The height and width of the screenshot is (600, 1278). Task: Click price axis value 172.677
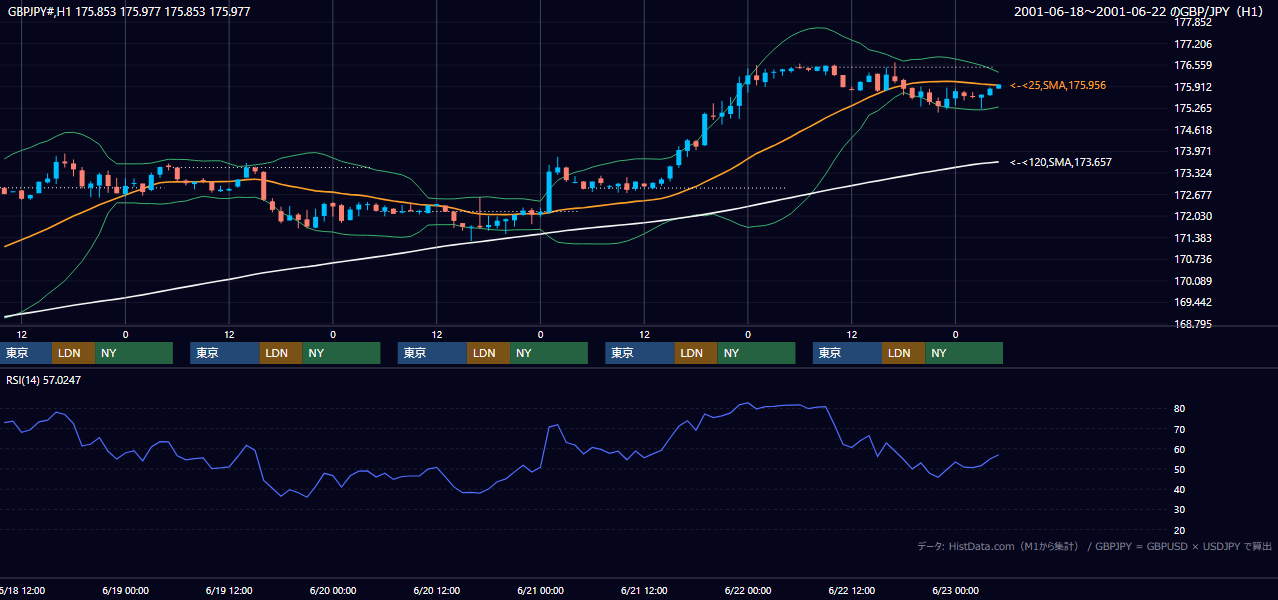click(x=1192, y=195)
